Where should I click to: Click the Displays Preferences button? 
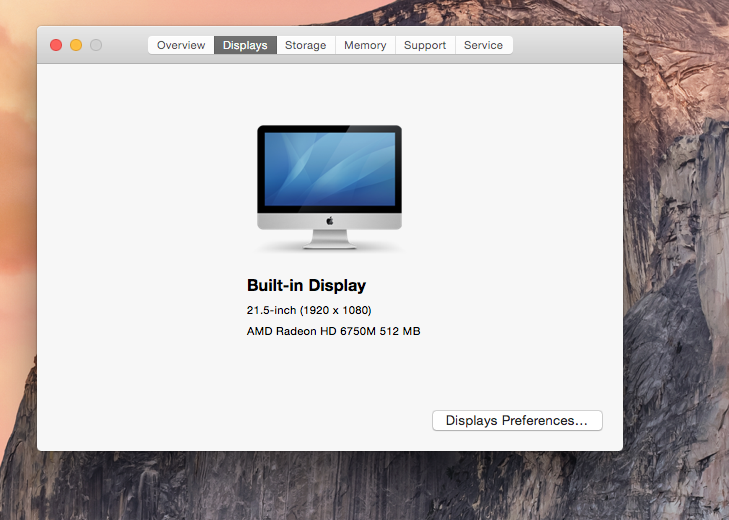point(517,420)
